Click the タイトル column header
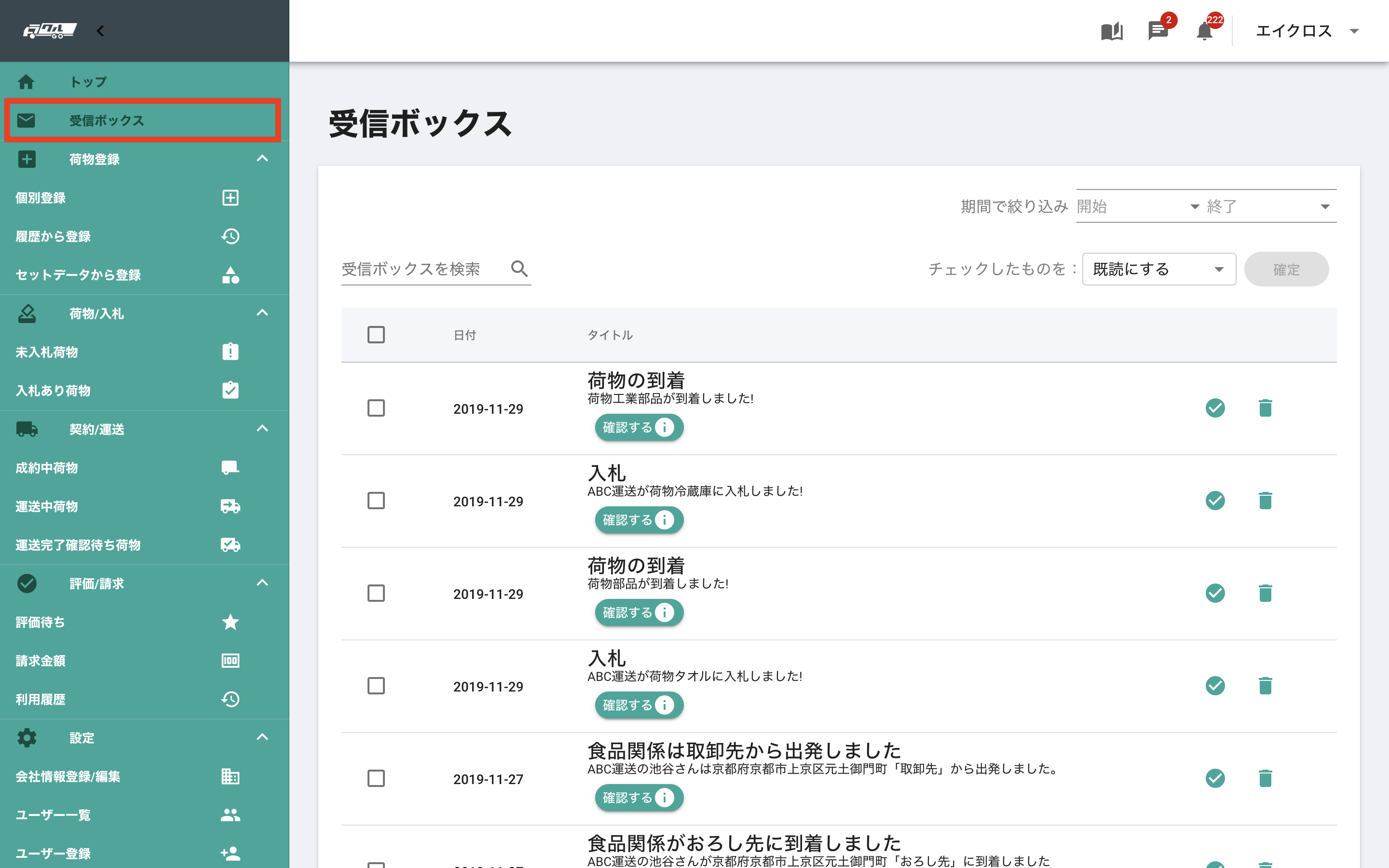 point(610,335)
